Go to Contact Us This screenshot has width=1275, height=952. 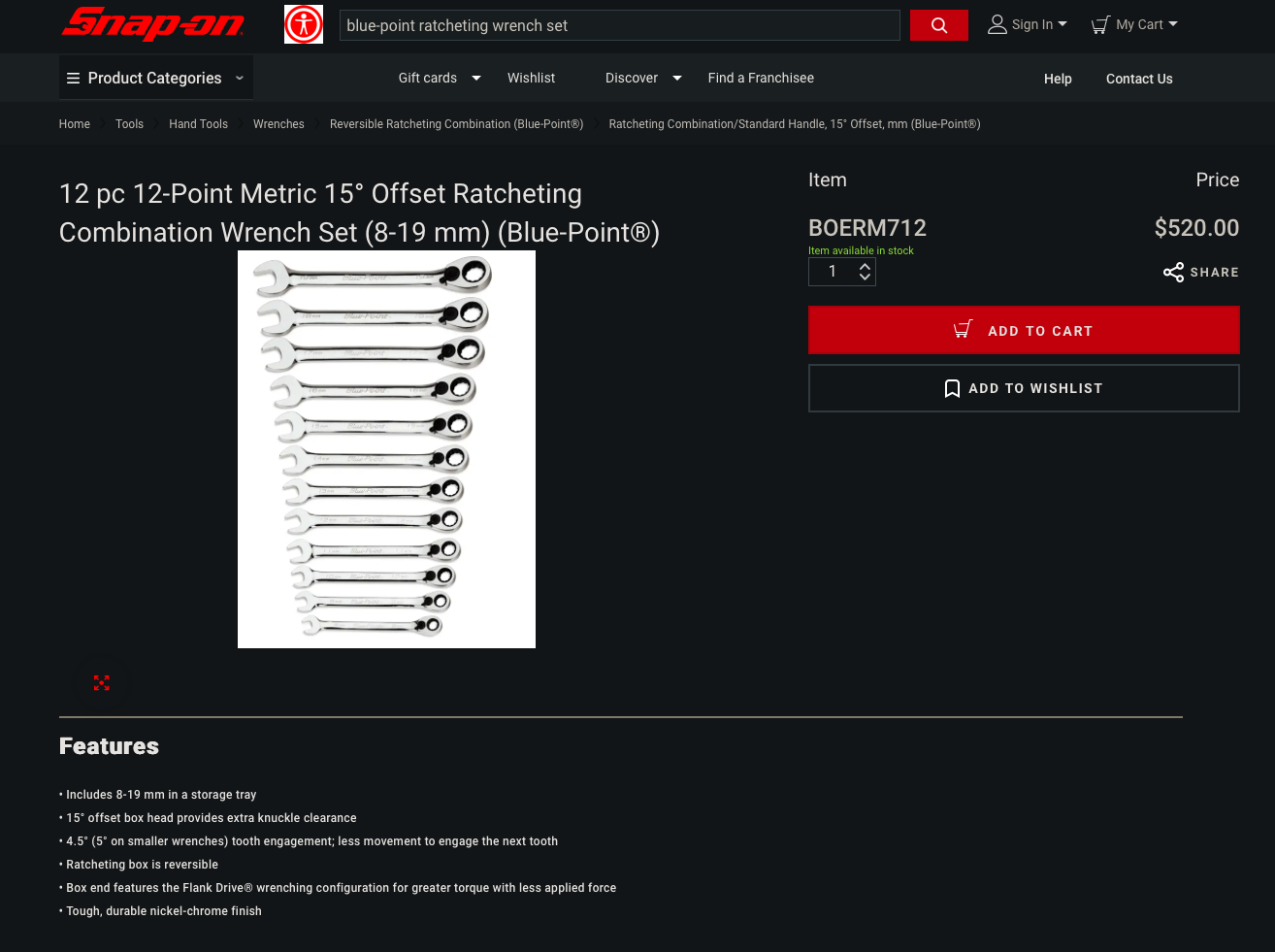point(1139,80)
